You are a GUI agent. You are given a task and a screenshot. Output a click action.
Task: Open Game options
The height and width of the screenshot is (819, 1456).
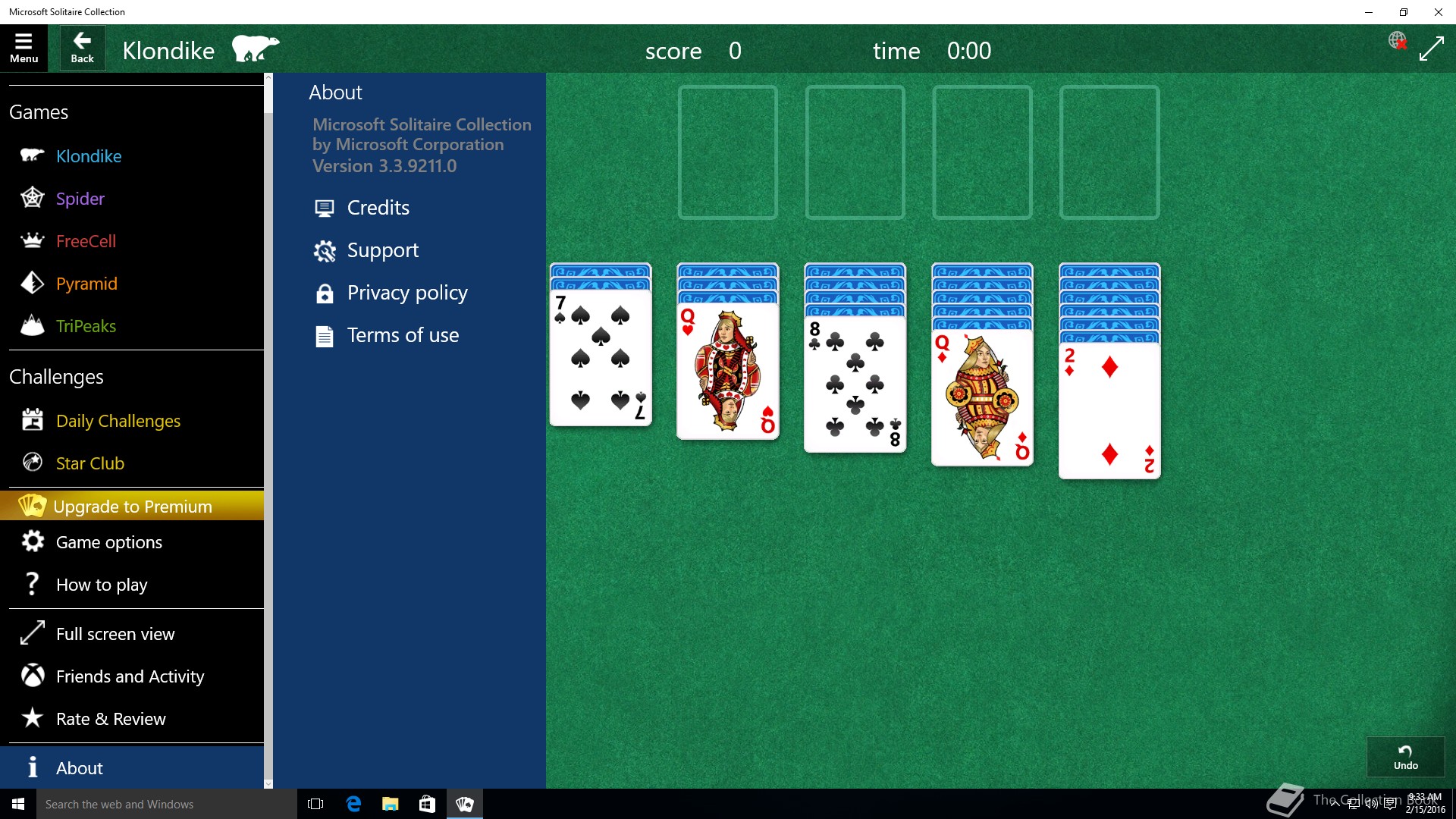[x=109, y=542]
